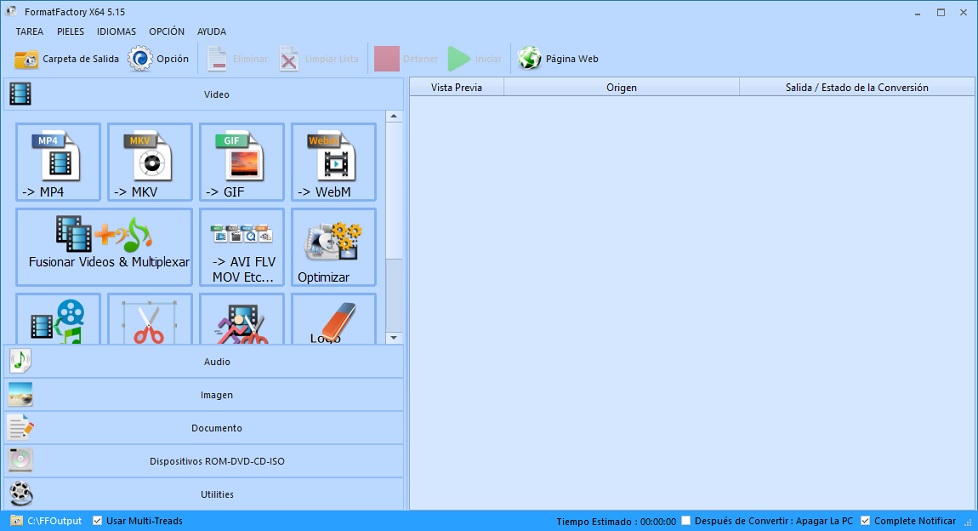
Task: Click the Carpeta de Salida label
Action: click(x=80, y=59)
